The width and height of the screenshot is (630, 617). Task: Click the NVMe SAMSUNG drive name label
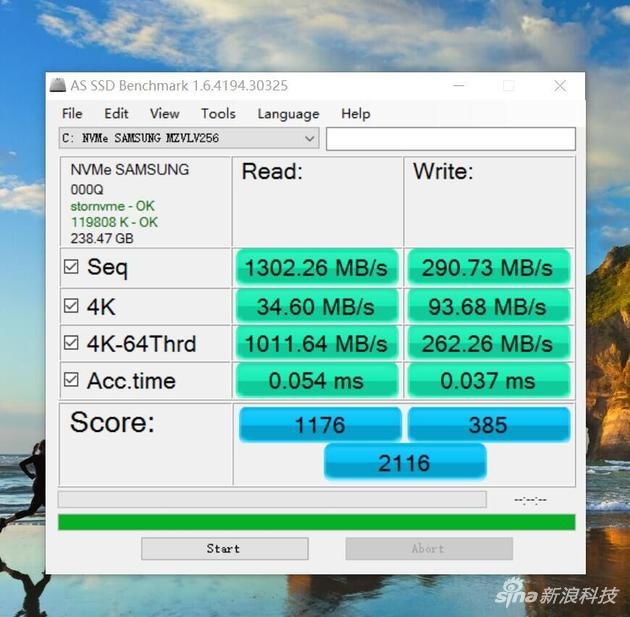point(129,170)
